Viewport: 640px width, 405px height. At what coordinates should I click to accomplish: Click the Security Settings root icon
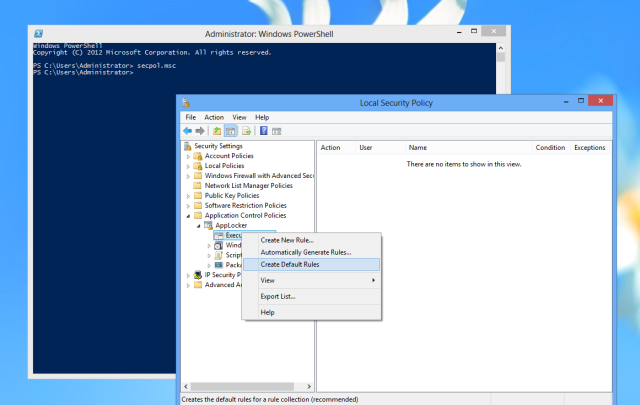188,146
